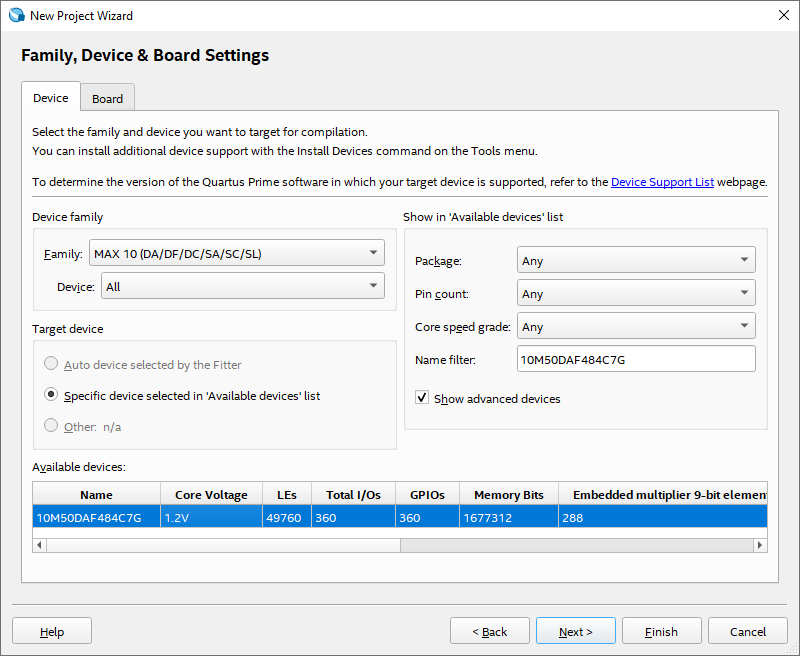Sort by the LEs column header
This screenshot has width=800, height=656.
(x=286, y=495)
